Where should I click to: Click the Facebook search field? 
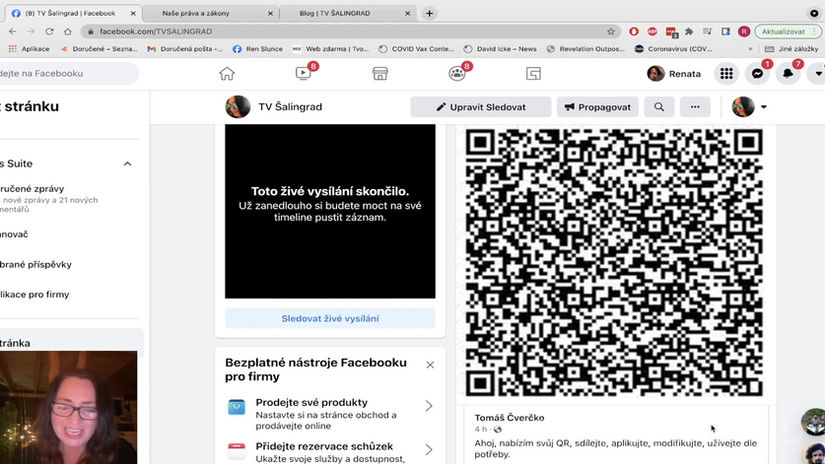tap(67, 74)
